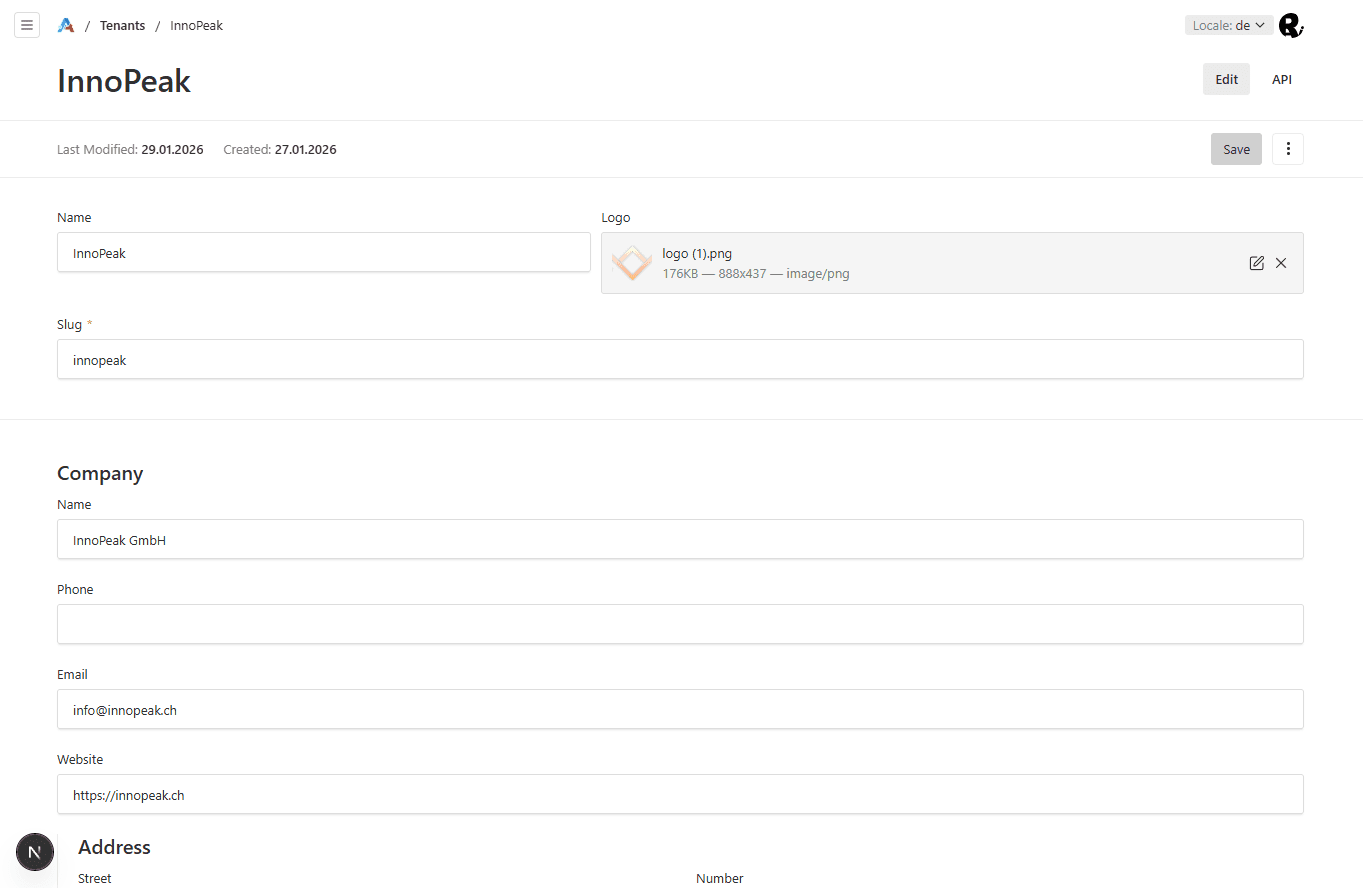Screen dimensions: 1363x888
Task: Switch to the API tab
Action: 1281,80
